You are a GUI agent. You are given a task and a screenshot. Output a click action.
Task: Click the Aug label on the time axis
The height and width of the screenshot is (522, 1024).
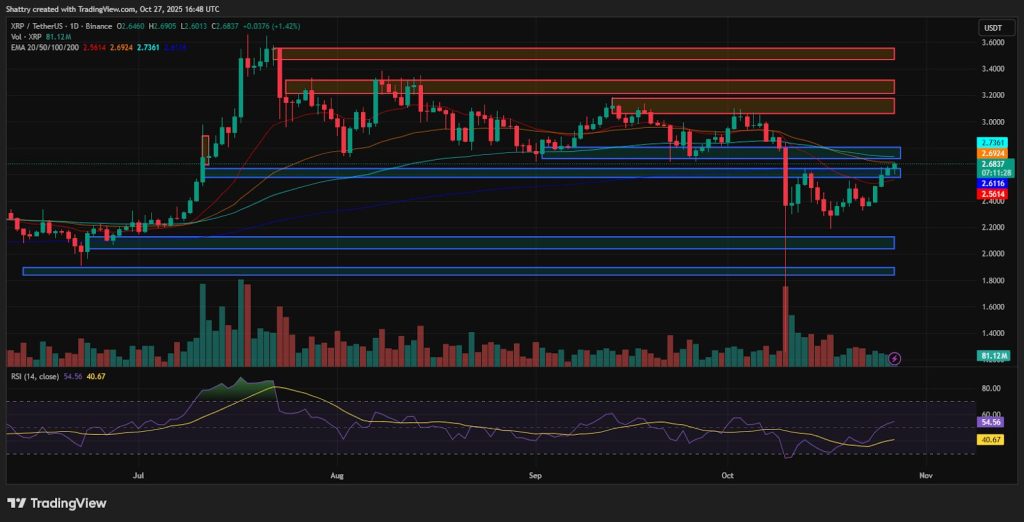click(x=336, y=479)
